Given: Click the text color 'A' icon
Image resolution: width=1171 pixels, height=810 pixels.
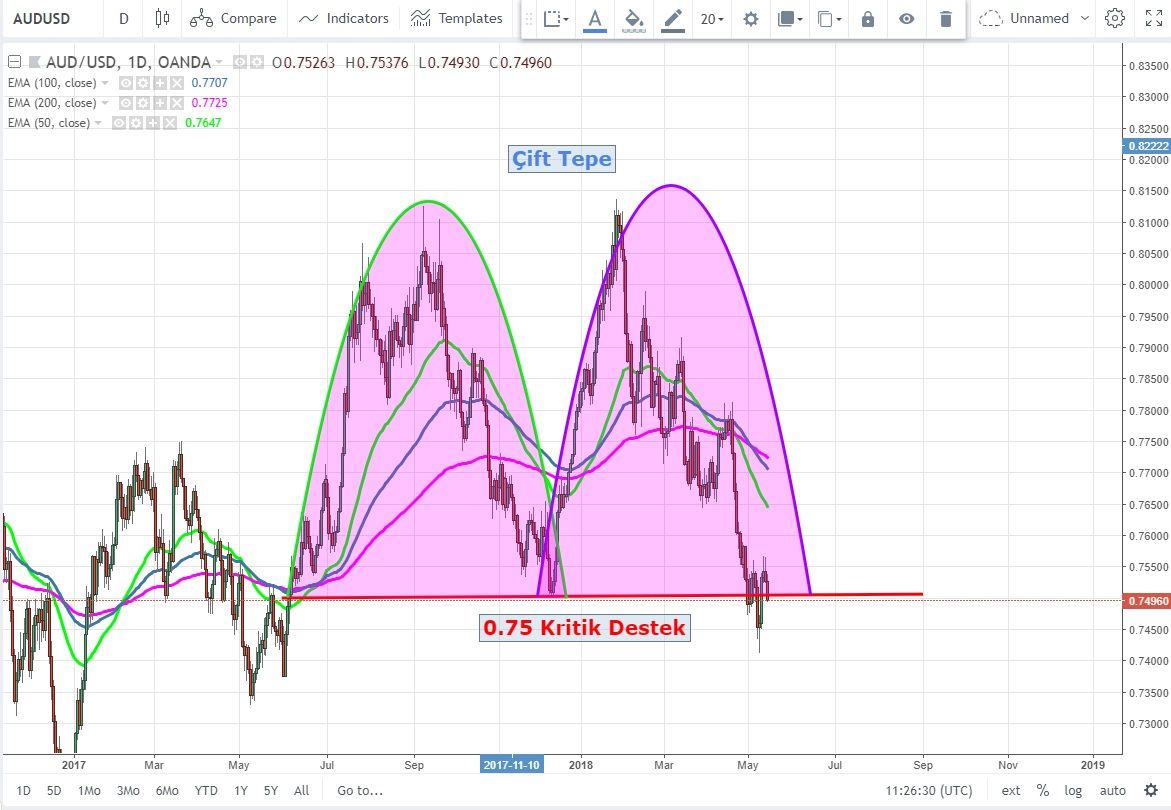Looking at the screenshot, I should (595, 18).
